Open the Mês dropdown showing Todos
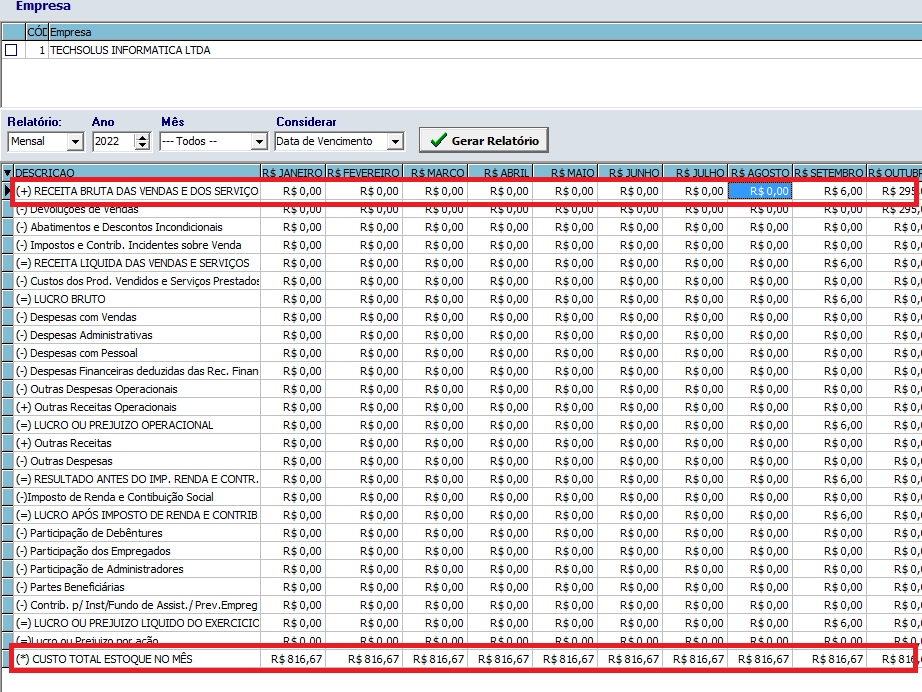Image resolution: width=922 pixels, height=692 pixels. click(x=259, y=142)
